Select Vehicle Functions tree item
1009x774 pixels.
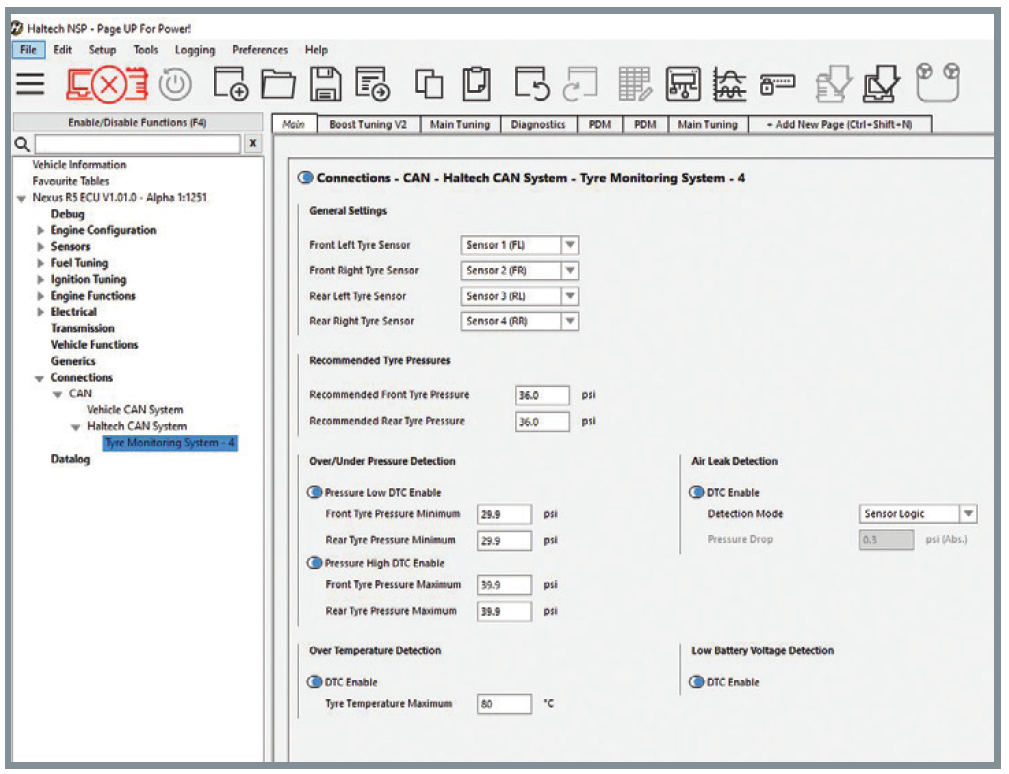tap(95, 345)
